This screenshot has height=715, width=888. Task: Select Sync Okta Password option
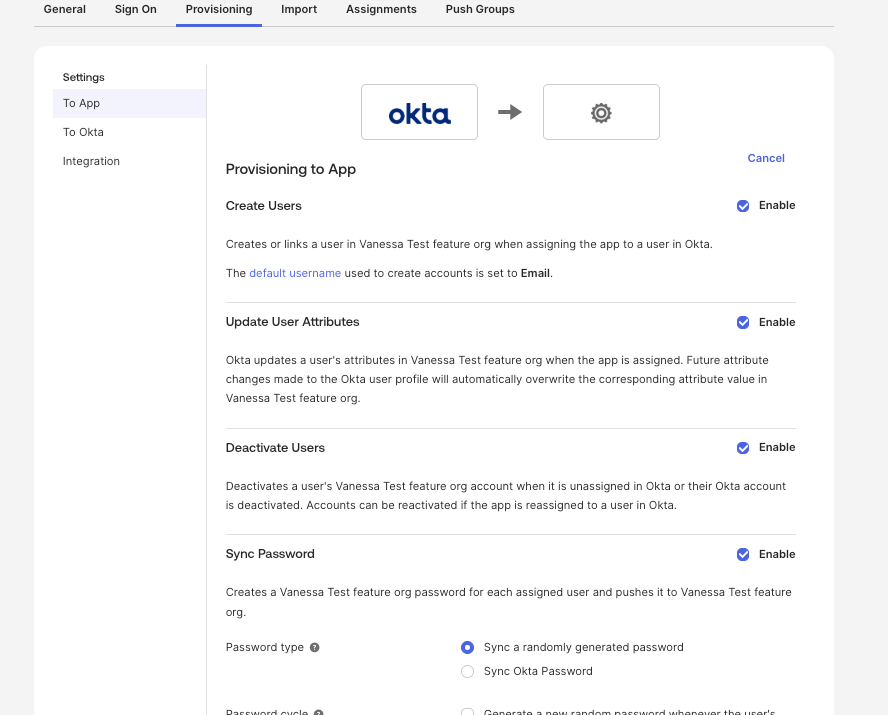(467, 671)
